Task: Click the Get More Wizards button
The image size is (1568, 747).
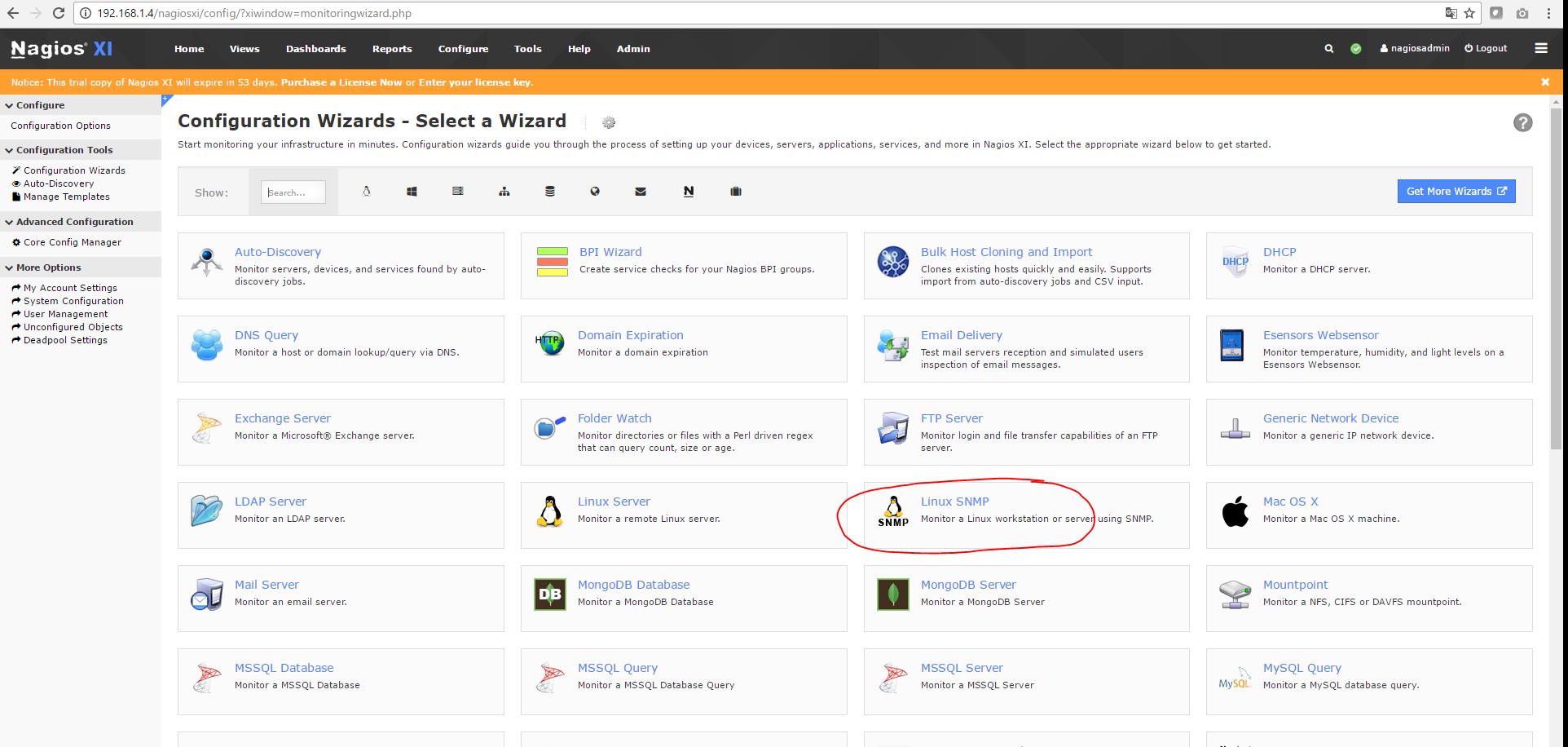Action: (1456, 192)
